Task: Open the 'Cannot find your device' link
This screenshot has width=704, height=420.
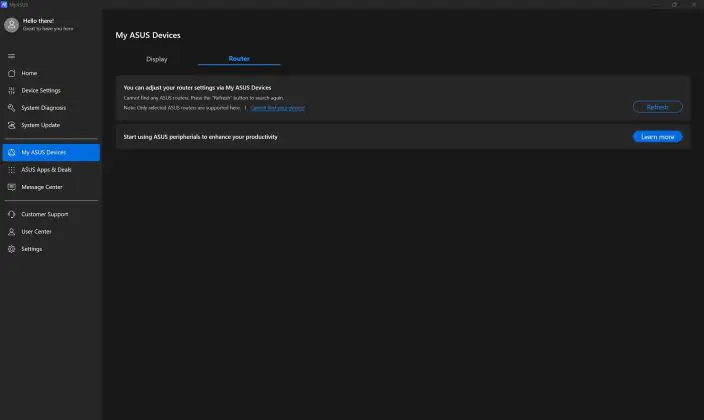Action: 277,108
